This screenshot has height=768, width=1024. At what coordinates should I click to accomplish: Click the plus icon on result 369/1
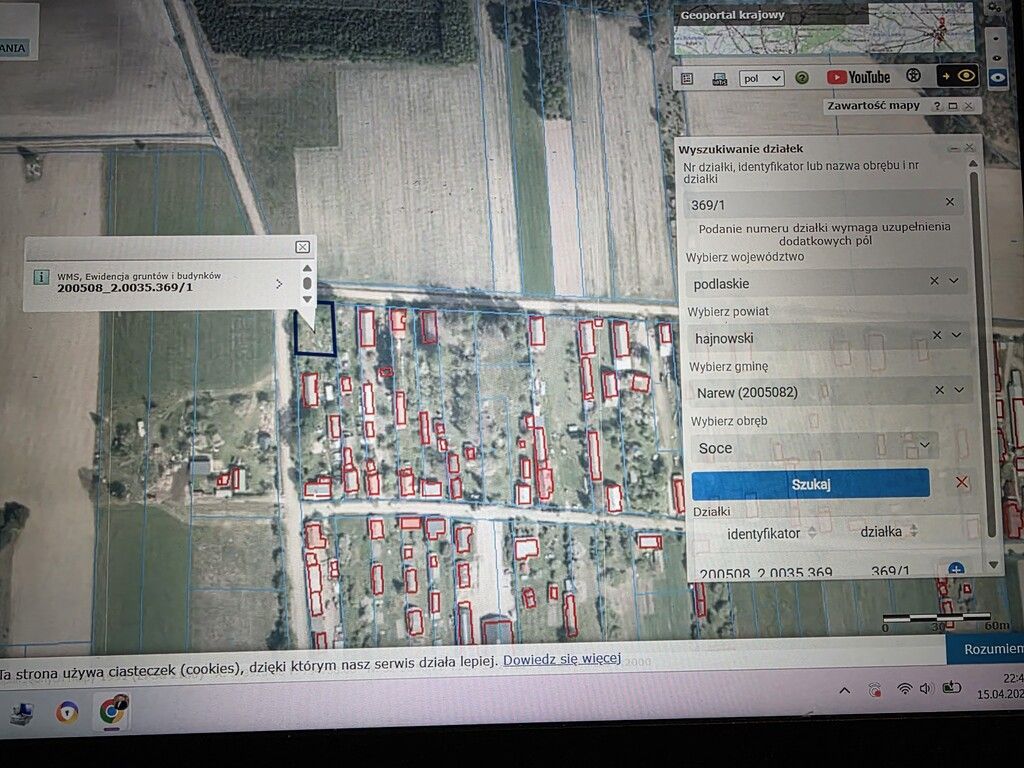(955, 569)
